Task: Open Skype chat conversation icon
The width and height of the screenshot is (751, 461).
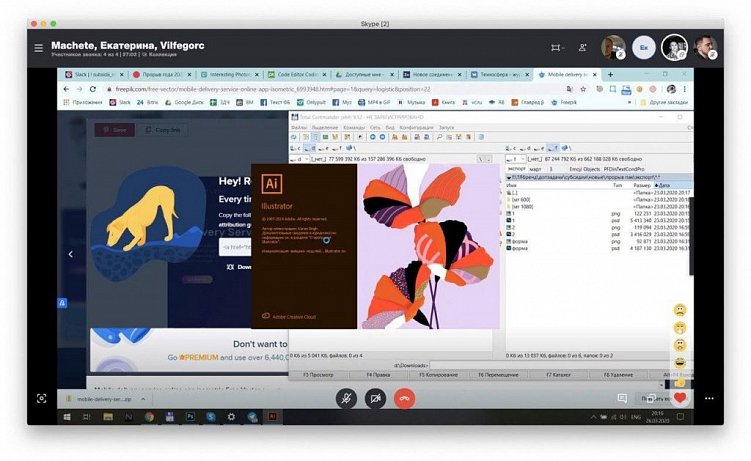Action: point(622,398)
